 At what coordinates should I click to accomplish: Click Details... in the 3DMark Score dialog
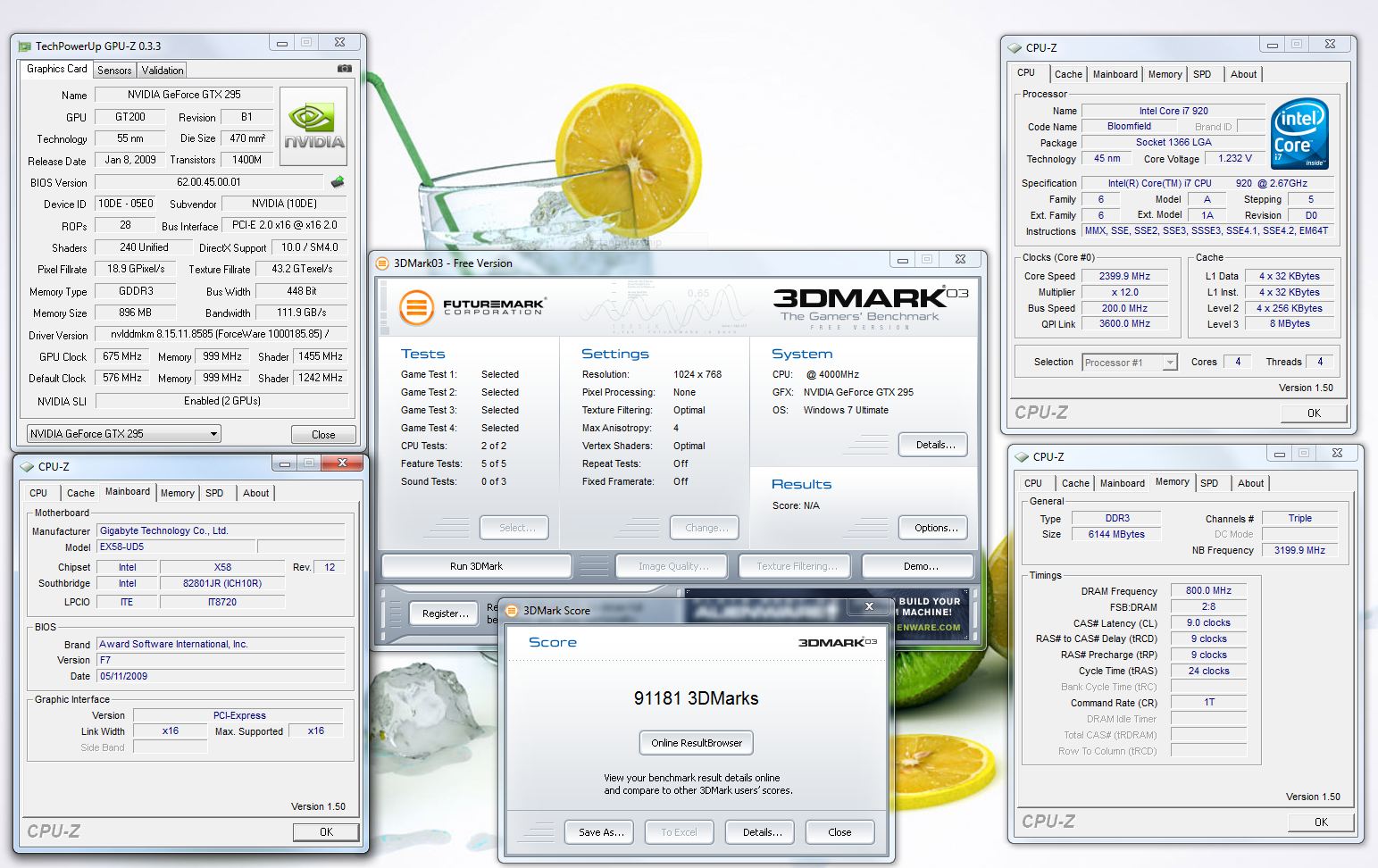pyautogui.click(x=762, y=832)
